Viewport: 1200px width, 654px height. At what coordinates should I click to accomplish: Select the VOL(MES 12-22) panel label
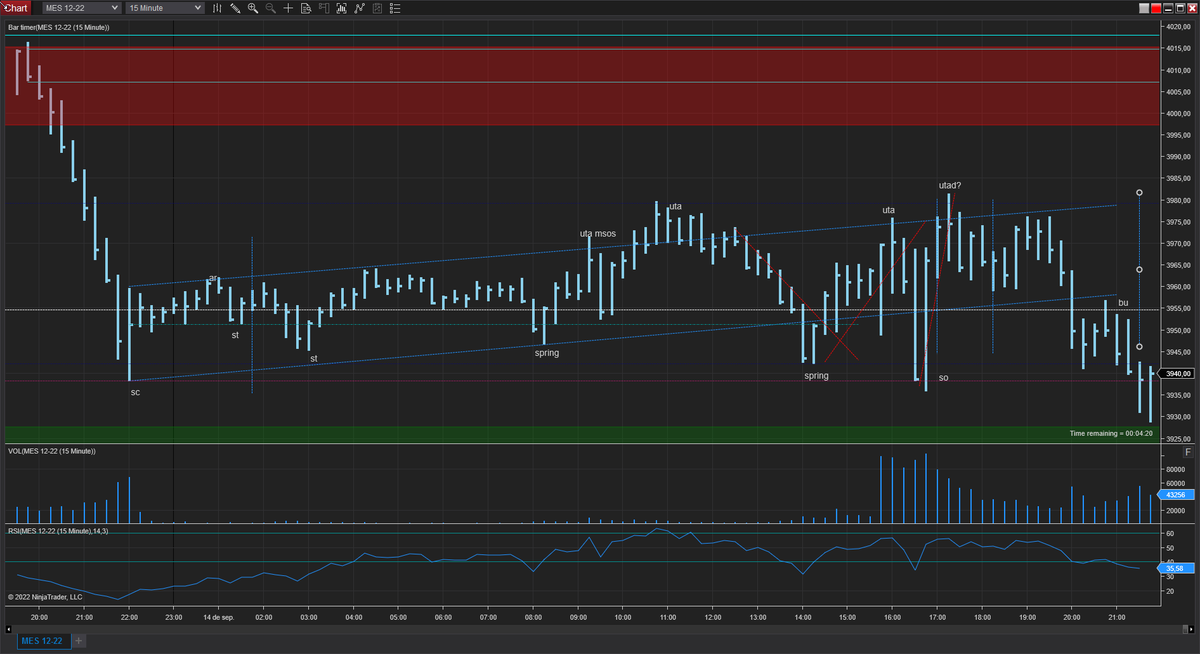point(52,451)
